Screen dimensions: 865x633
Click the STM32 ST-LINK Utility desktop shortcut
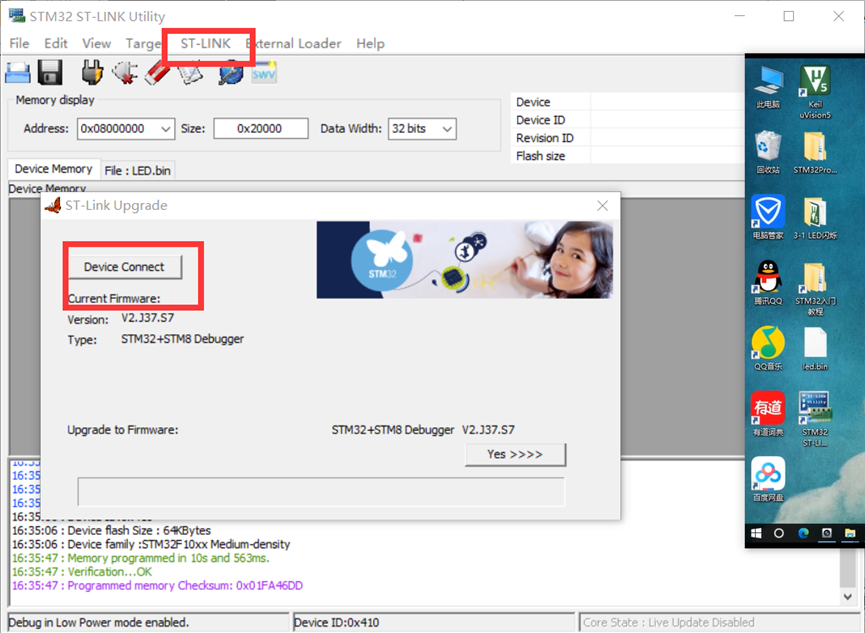(x=815, y=419)
